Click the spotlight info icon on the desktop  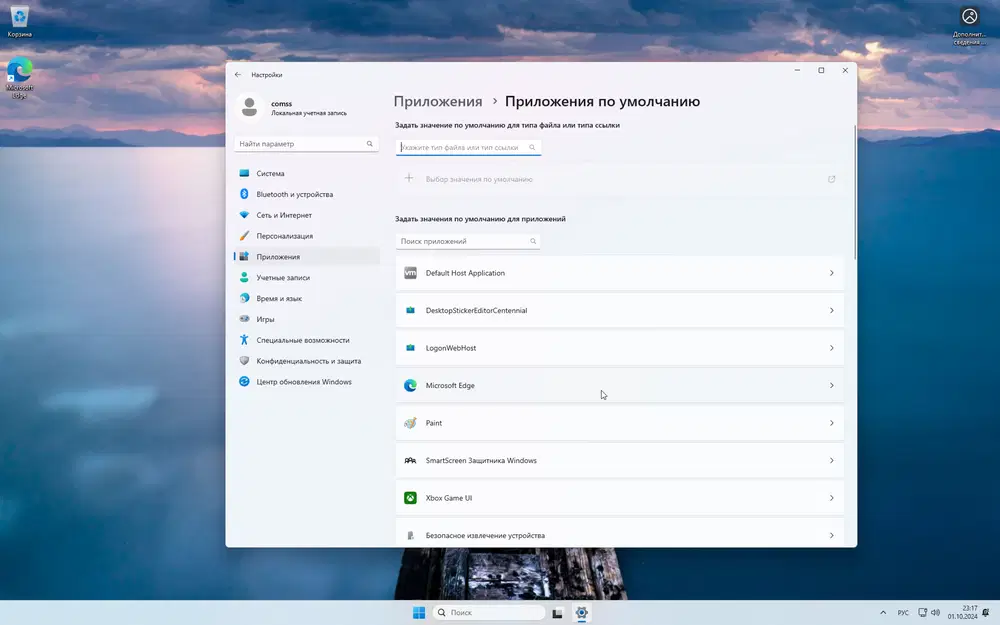pyautogui.click(x=969, y=16)
